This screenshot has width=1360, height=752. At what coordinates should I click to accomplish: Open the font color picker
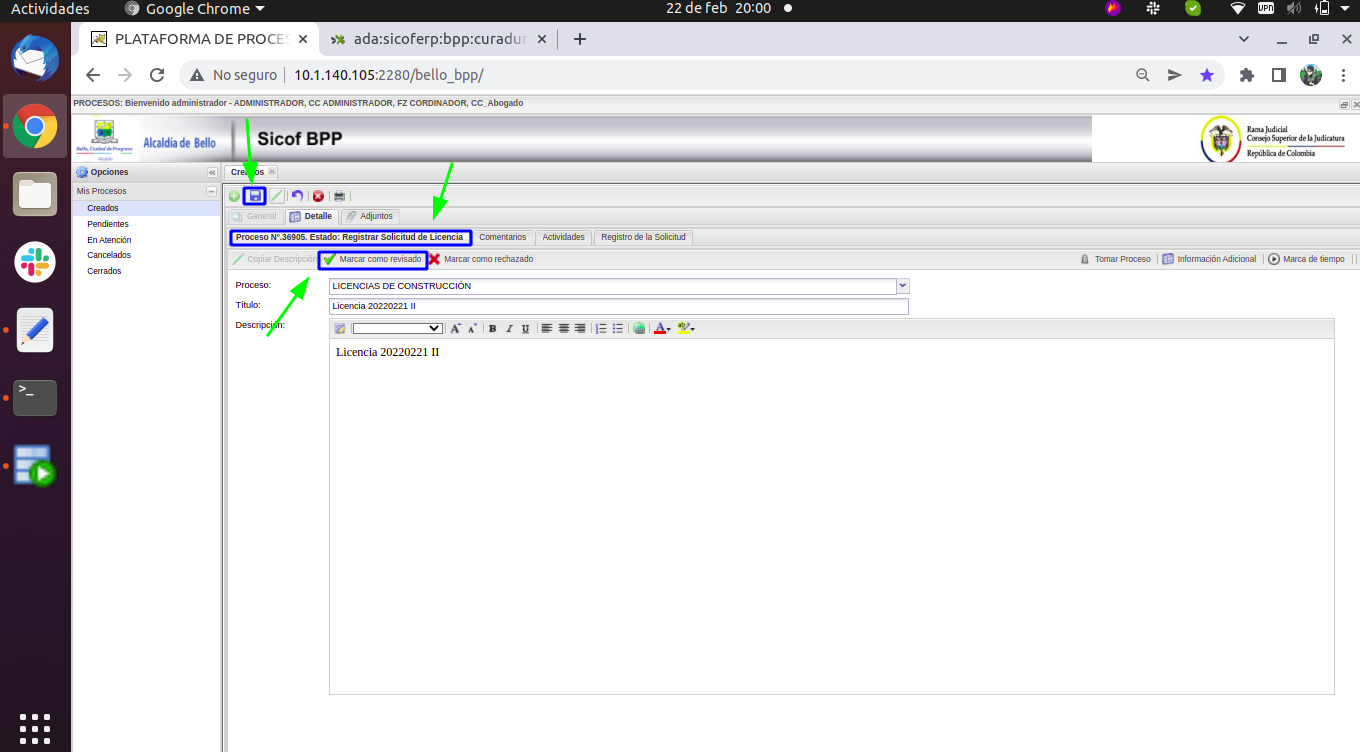[x=661, y=328]
